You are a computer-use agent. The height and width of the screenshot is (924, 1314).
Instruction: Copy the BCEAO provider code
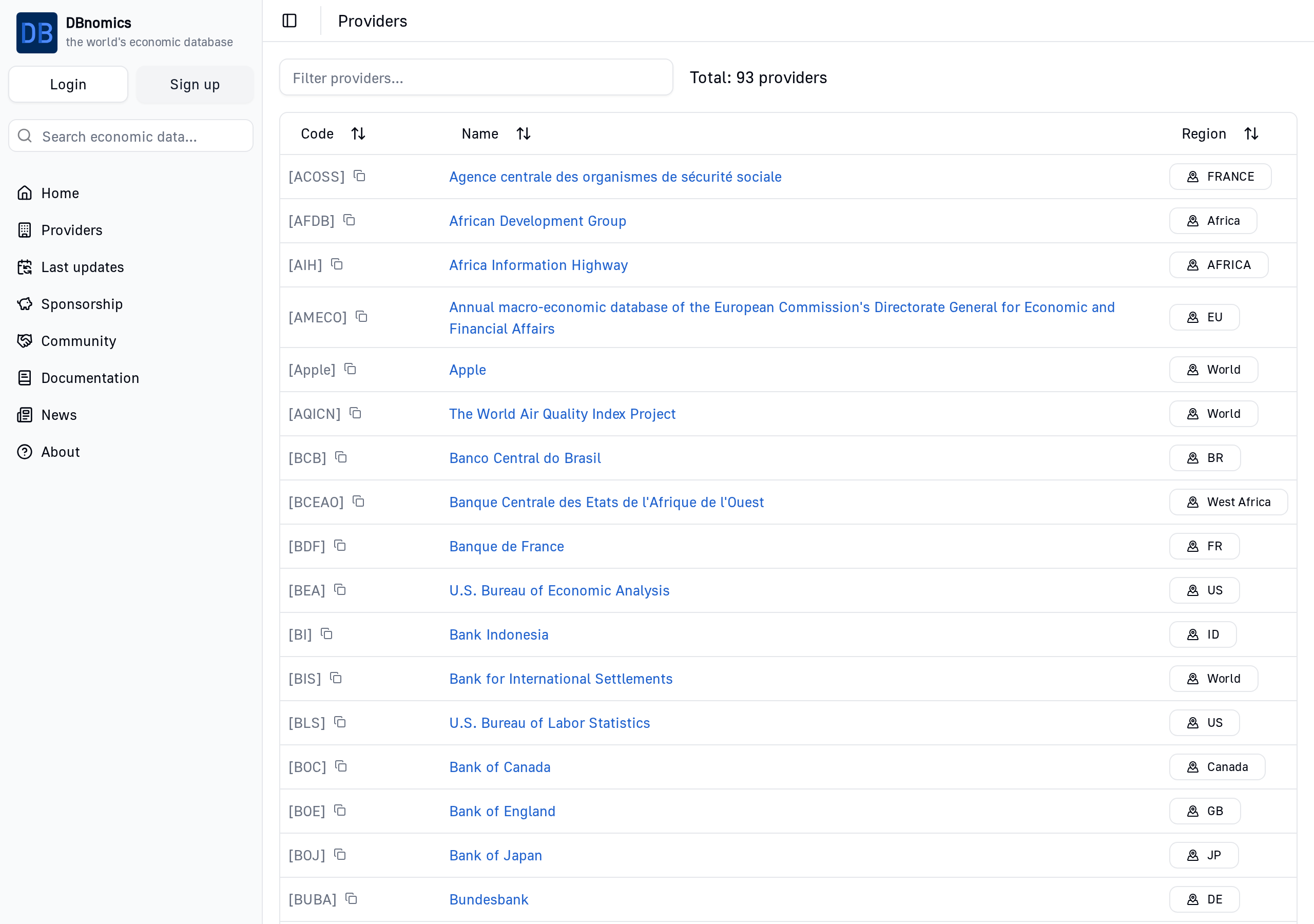(x=359, y=501)
